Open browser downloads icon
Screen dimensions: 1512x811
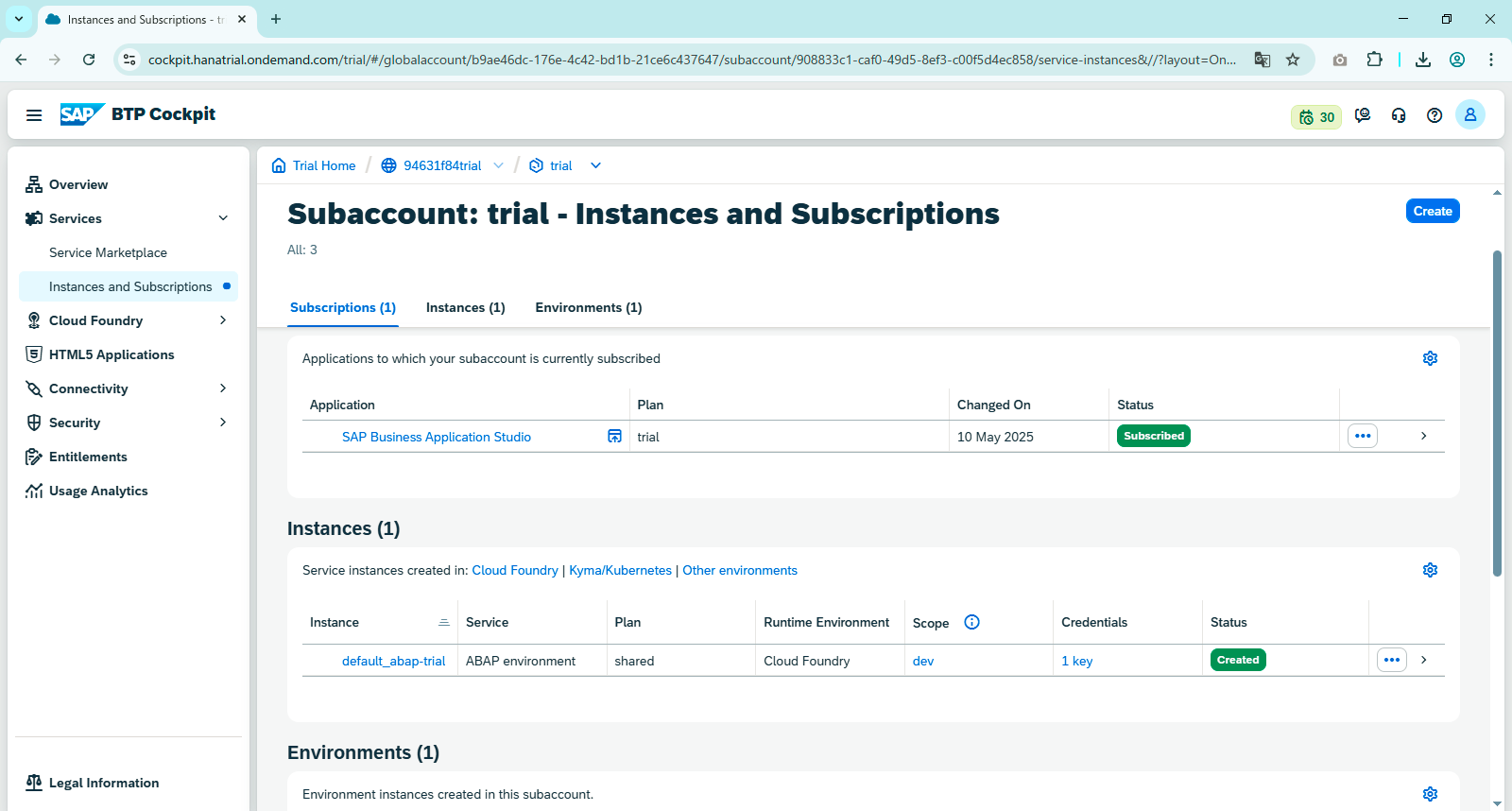point(1423,60)
